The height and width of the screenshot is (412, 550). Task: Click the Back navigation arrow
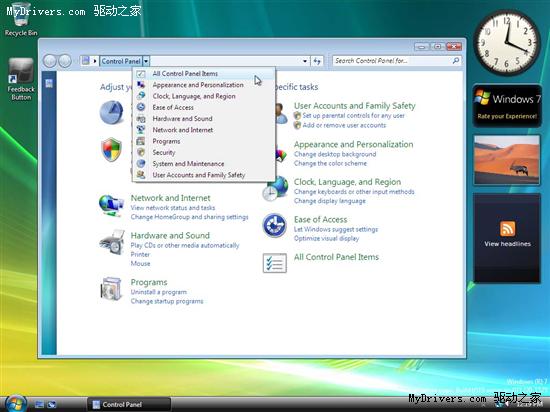50,61
